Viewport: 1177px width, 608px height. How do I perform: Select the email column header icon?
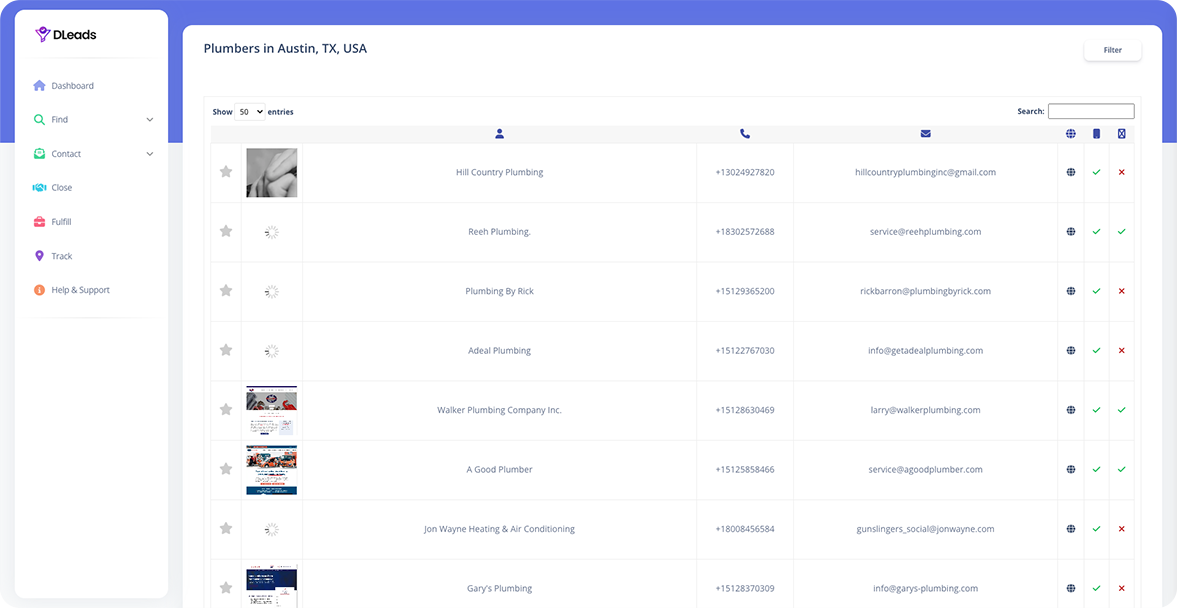pos(925,133)
